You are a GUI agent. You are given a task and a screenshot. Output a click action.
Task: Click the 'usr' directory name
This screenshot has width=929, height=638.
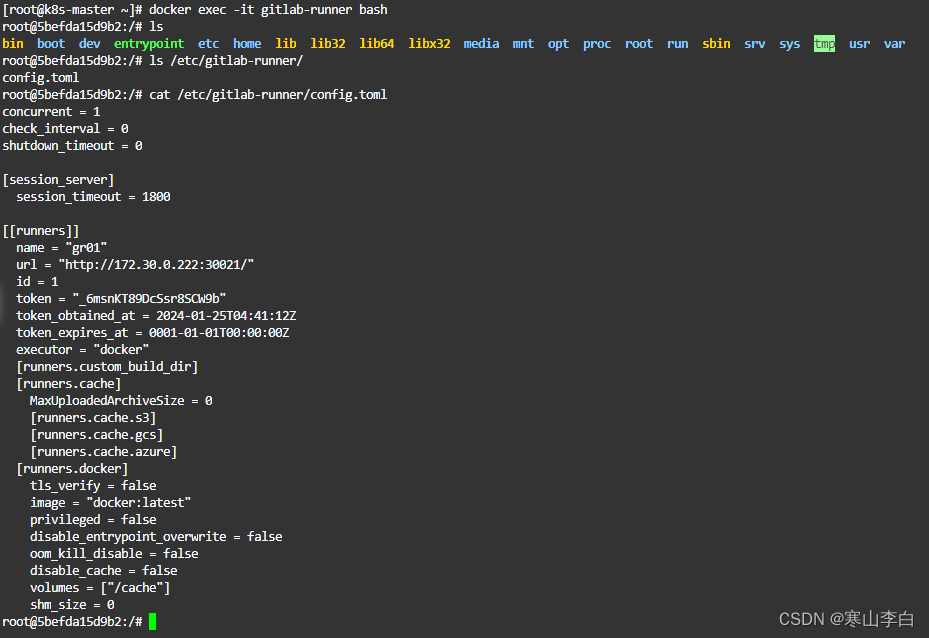pyautogui.click(x=860, y=44)
